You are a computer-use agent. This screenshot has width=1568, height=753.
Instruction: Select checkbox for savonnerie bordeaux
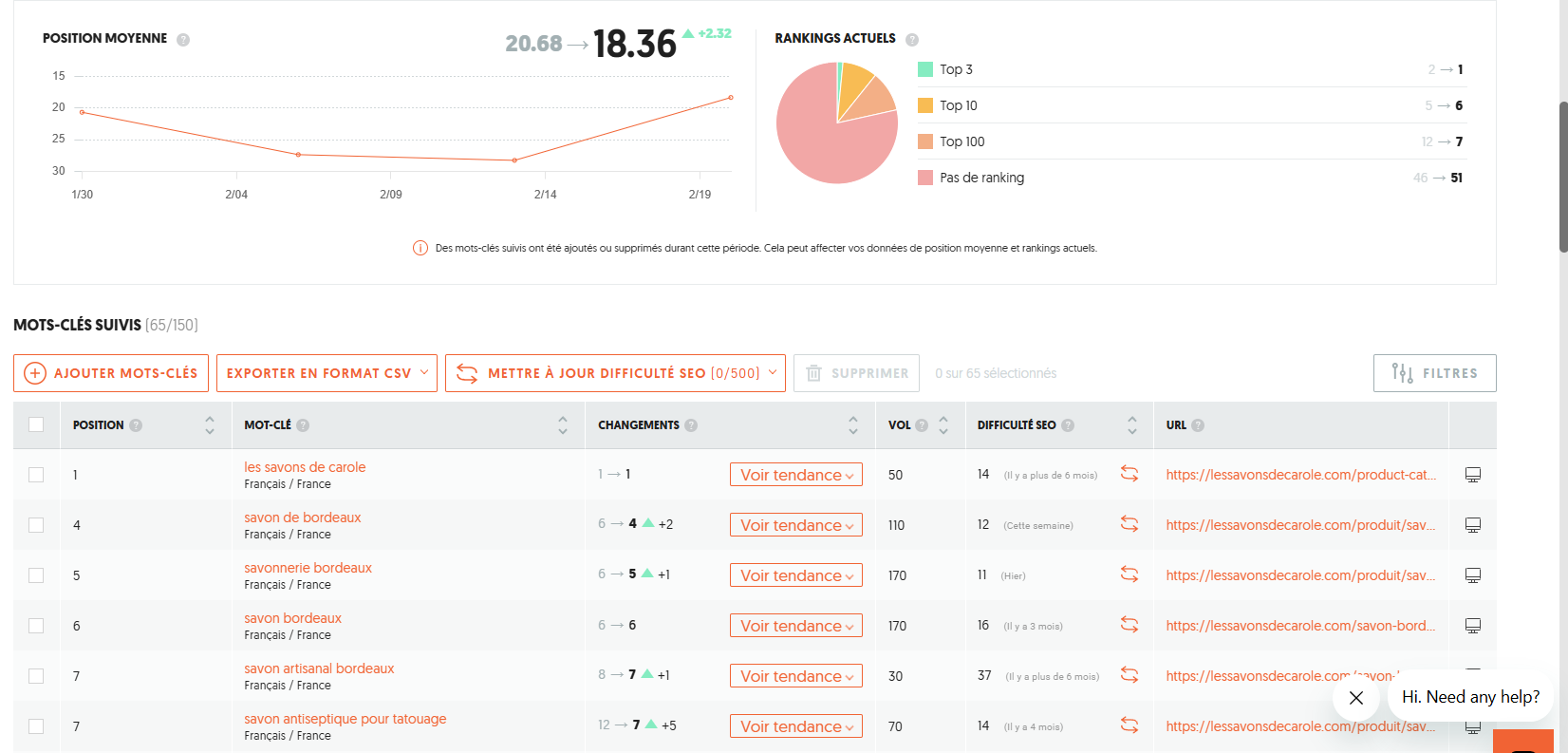click(36, 575)
